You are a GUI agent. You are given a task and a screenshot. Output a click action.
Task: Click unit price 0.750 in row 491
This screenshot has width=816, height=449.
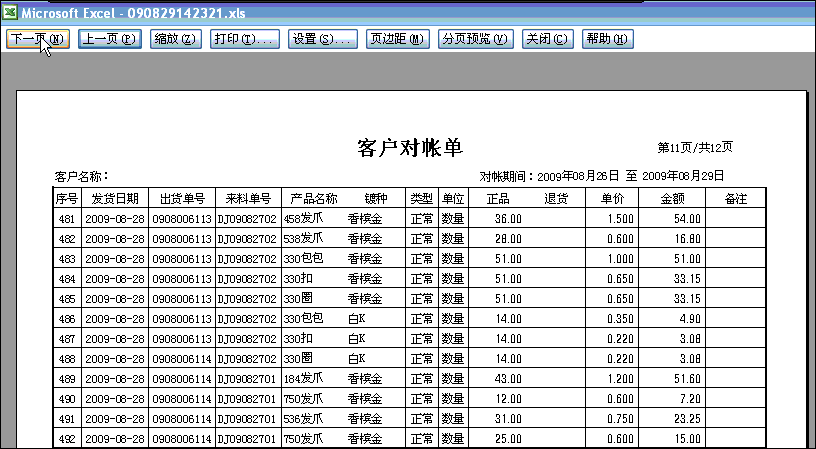coord(620,419)
